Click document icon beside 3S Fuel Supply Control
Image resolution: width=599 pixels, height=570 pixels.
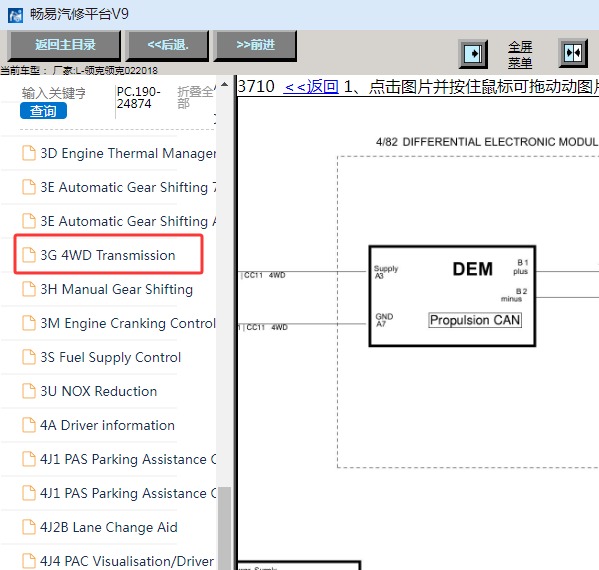pyautogui.click(x=29, y=357)
